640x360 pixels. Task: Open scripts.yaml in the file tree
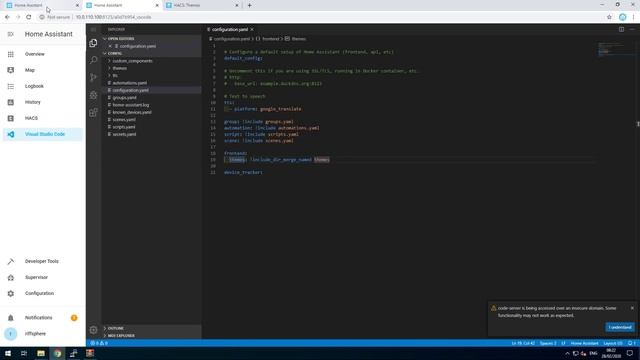coord(151,127)
